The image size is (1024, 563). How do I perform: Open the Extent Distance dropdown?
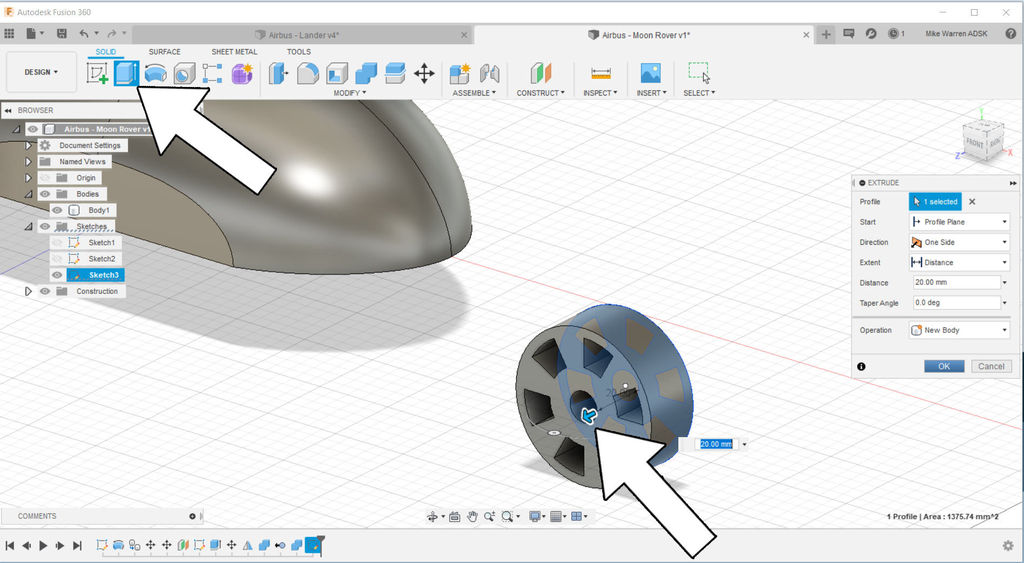coord(959,263)
